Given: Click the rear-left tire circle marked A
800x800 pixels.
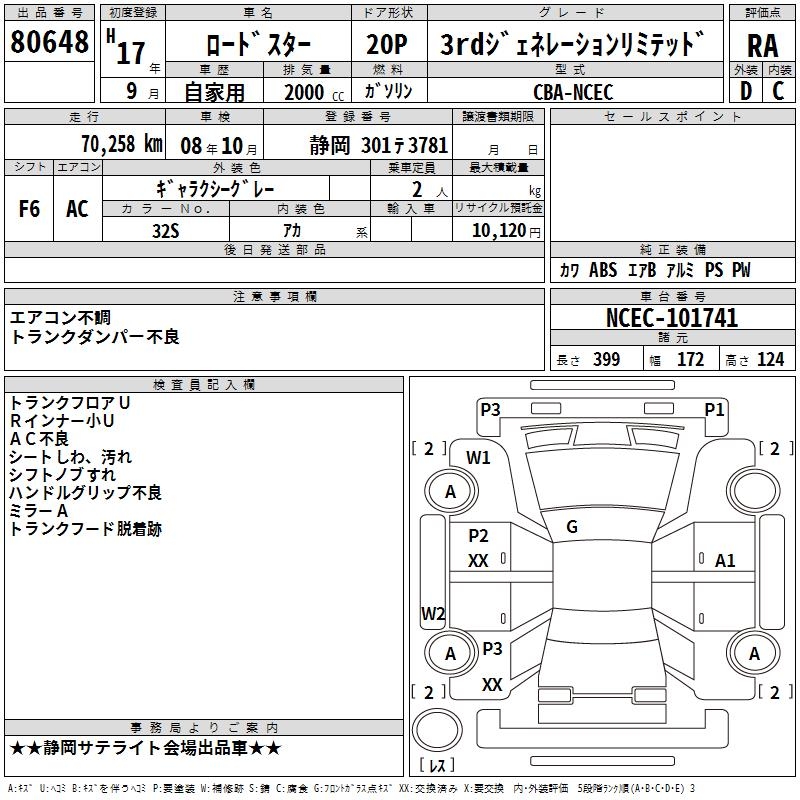Looking at the screenshot, I should [450, 654].
